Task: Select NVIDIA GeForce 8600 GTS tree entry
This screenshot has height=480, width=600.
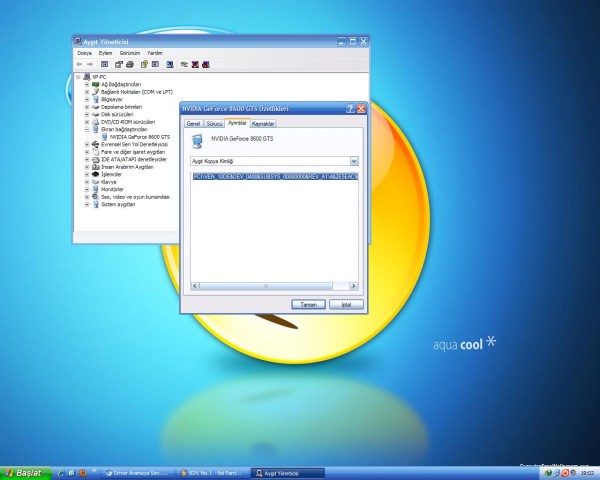Action: (140, 136)
